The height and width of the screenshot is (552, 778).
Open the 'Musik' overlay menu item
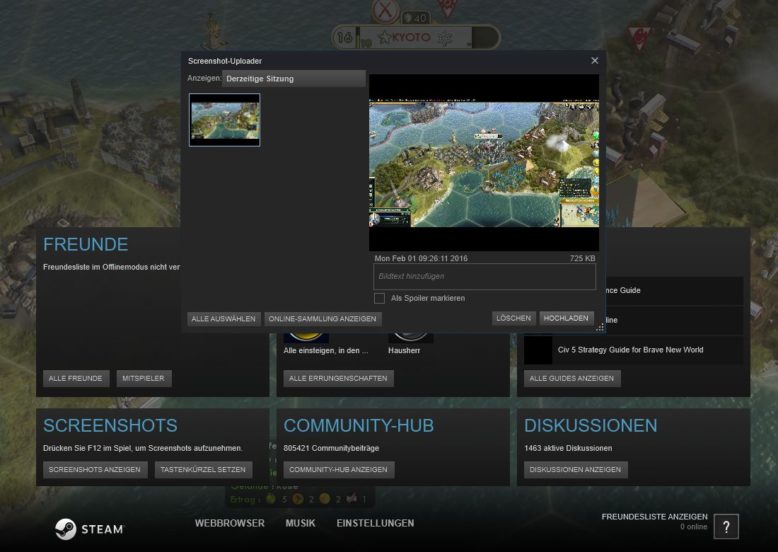300,523
